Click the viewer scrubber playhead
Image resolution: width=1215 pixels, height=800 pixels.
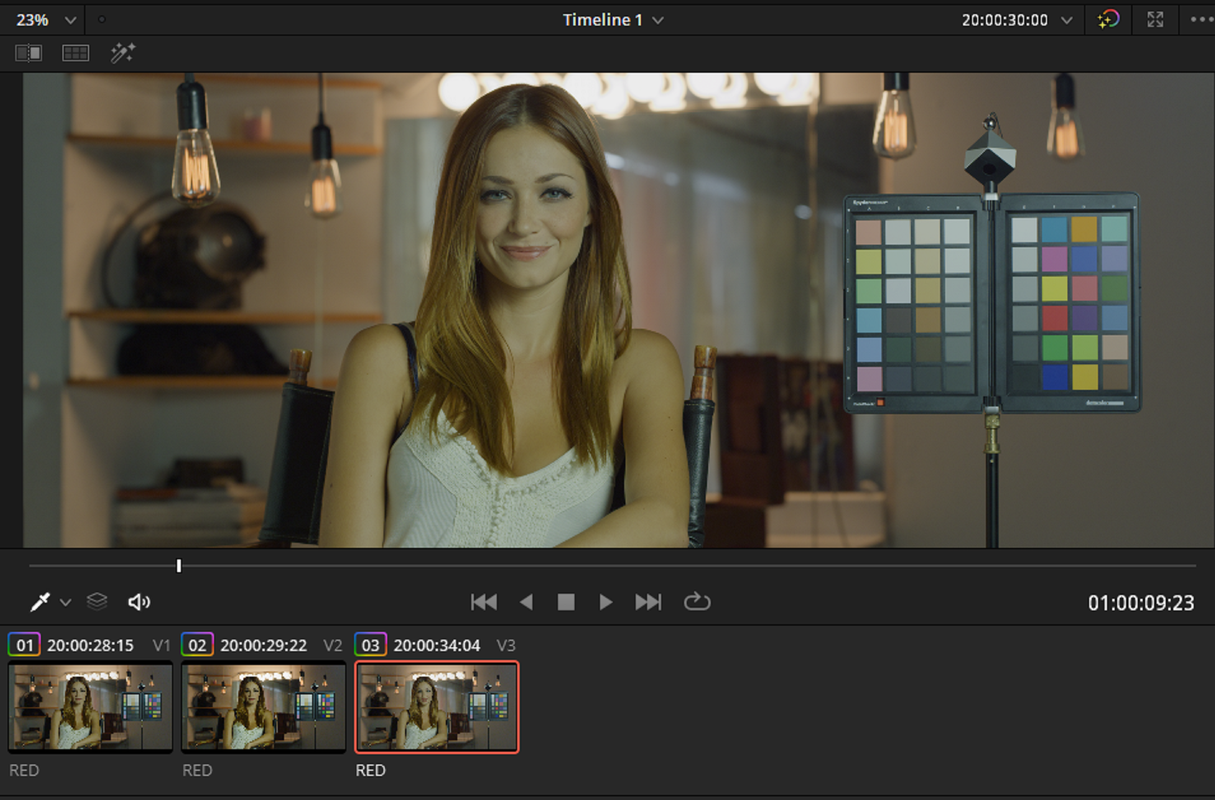pyautogui.click(x=179, y=565)
